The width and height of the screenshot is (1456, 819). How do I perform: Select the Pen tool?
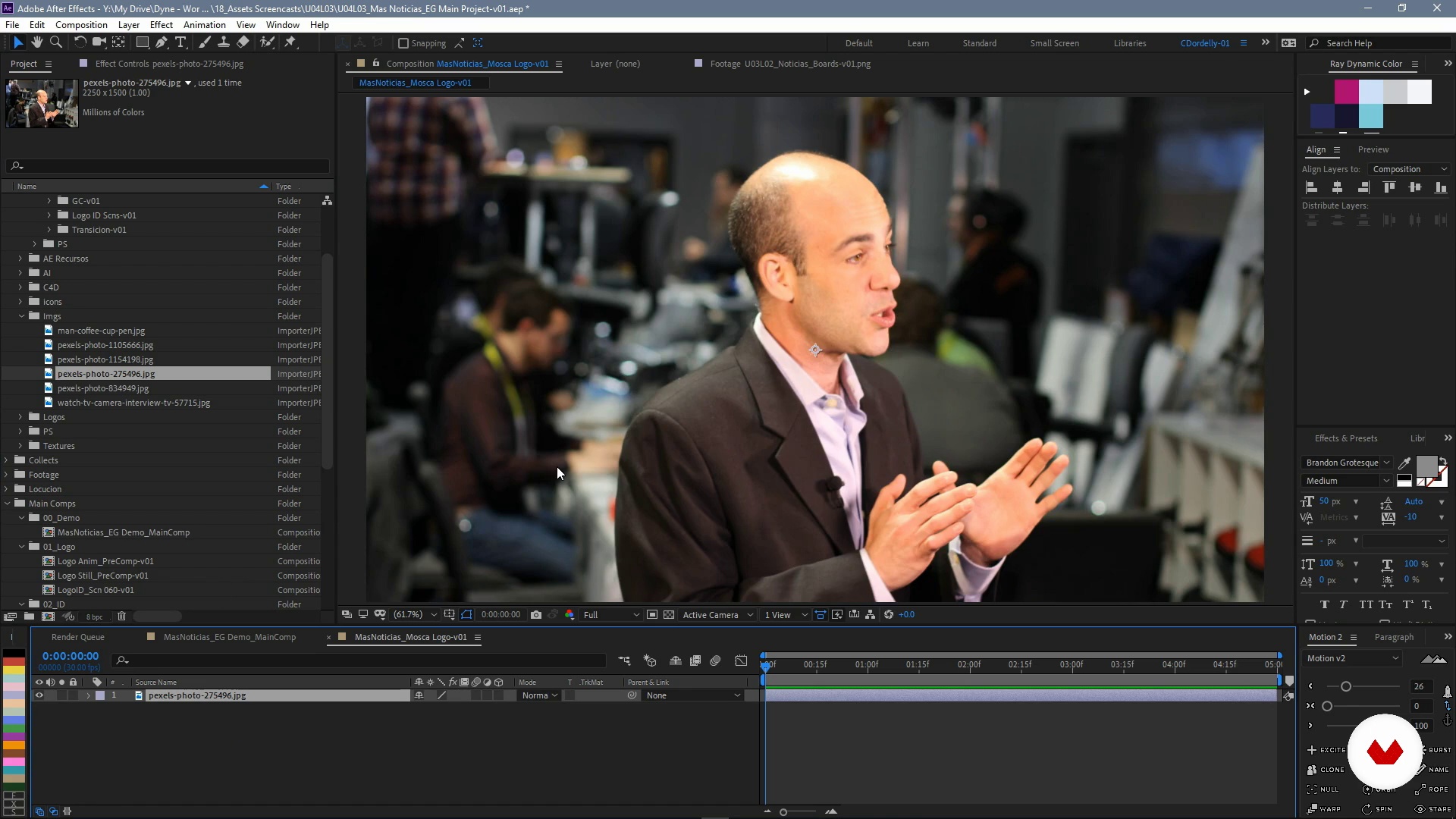click(x=161, y=42)
